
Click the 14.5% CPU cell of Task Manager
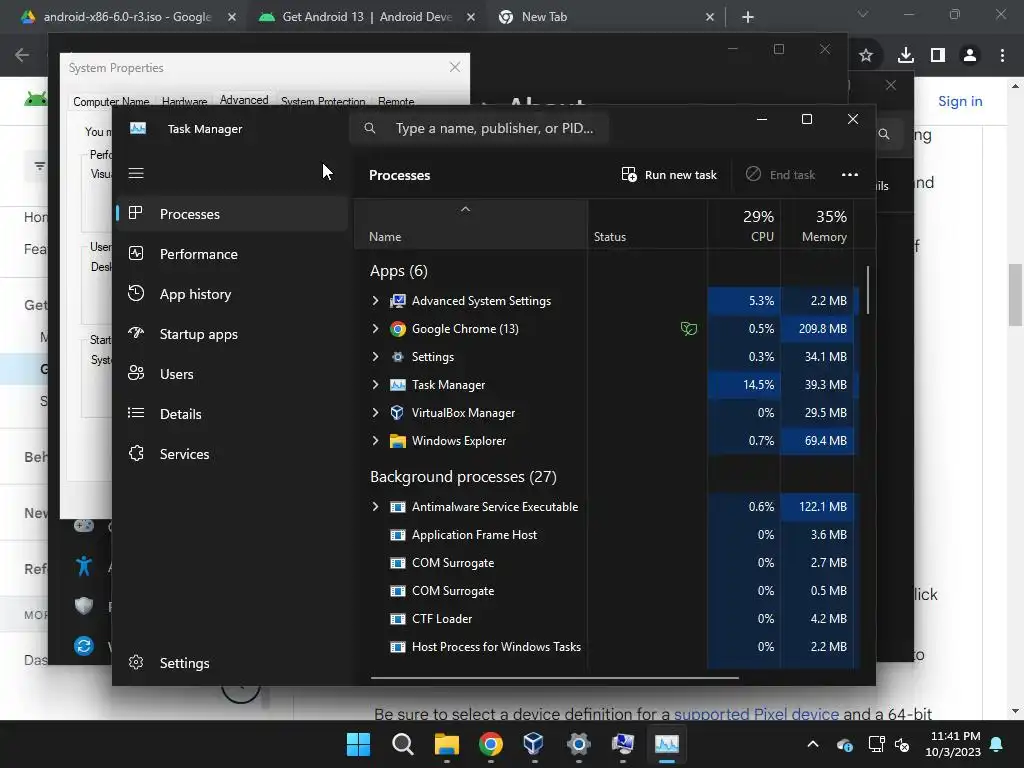[x=744, y=385]
